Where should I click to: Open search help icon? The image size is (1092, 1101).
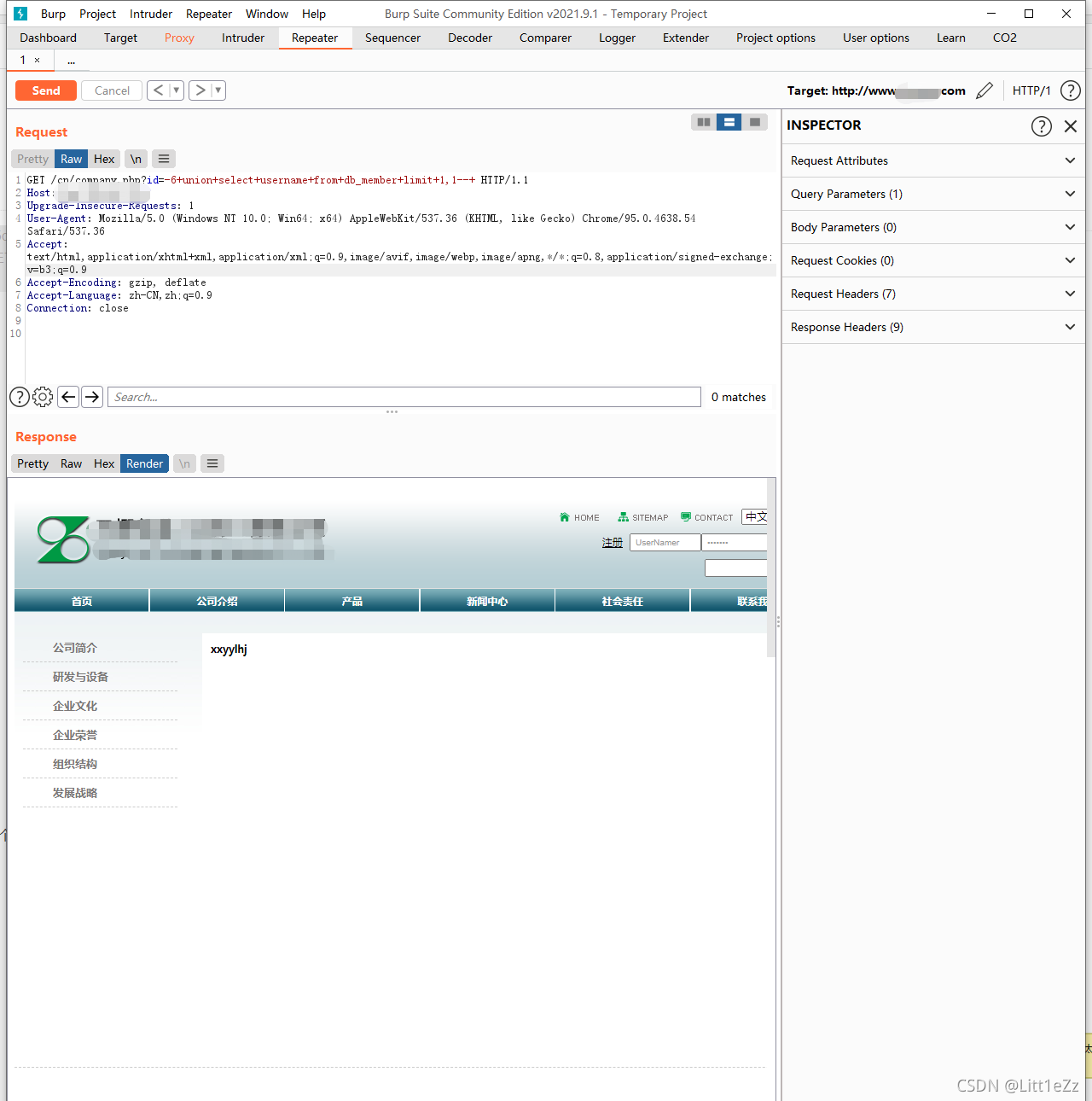(20, 397)
